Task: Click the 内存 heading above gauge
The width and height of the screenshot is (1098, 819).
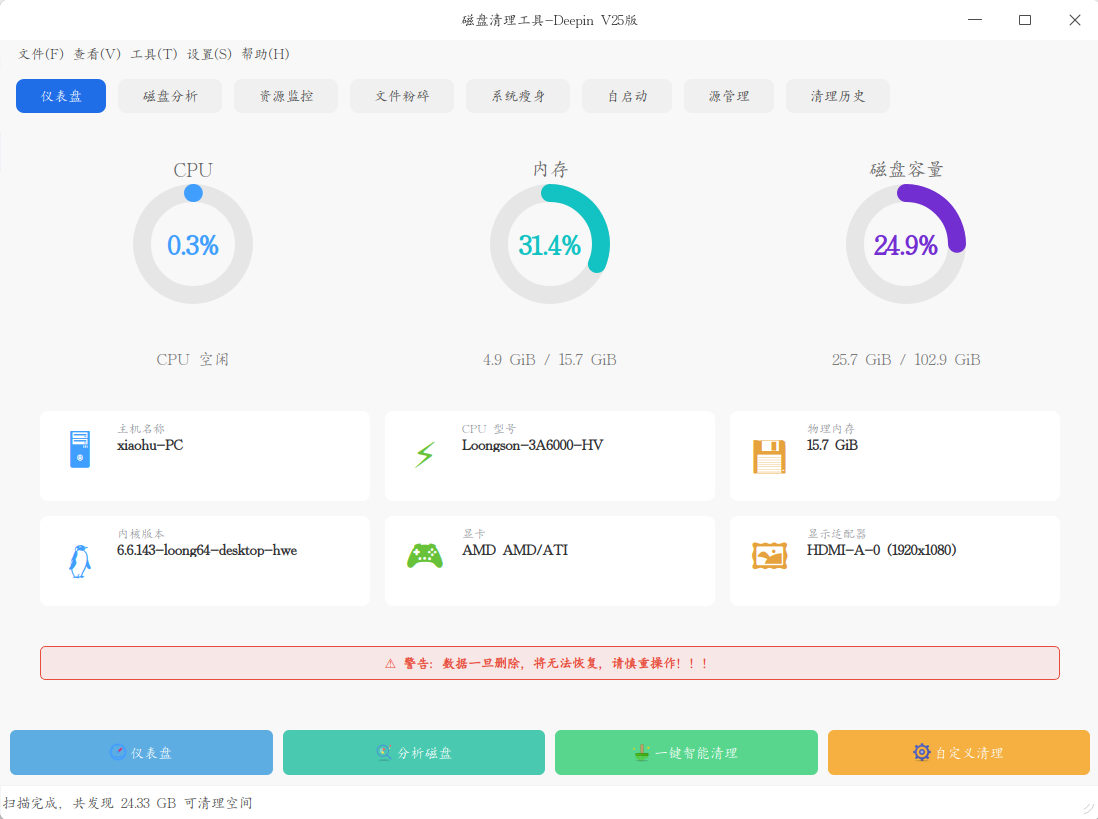Action: 550,169
